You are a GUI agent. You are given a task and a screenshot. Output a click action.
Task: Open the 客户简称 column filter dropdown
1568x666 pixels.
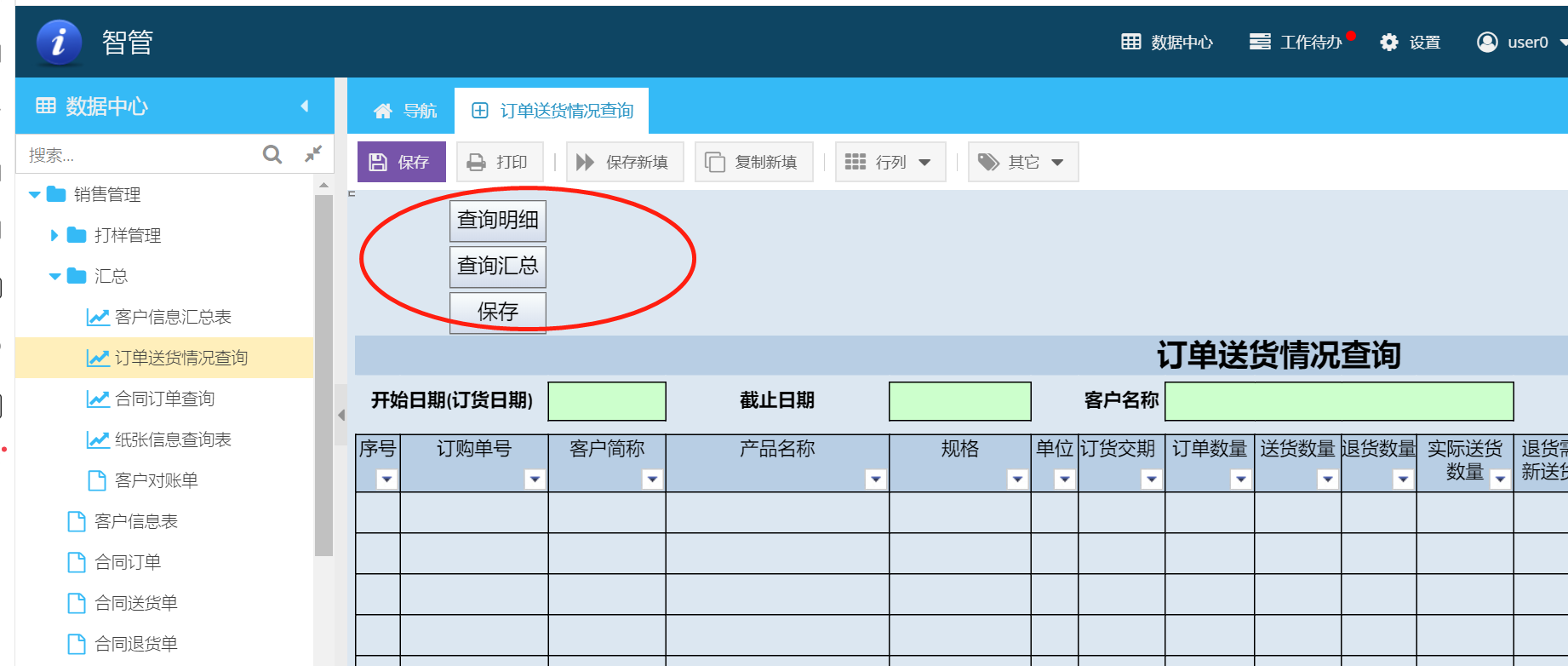click(x=652, y=479)
